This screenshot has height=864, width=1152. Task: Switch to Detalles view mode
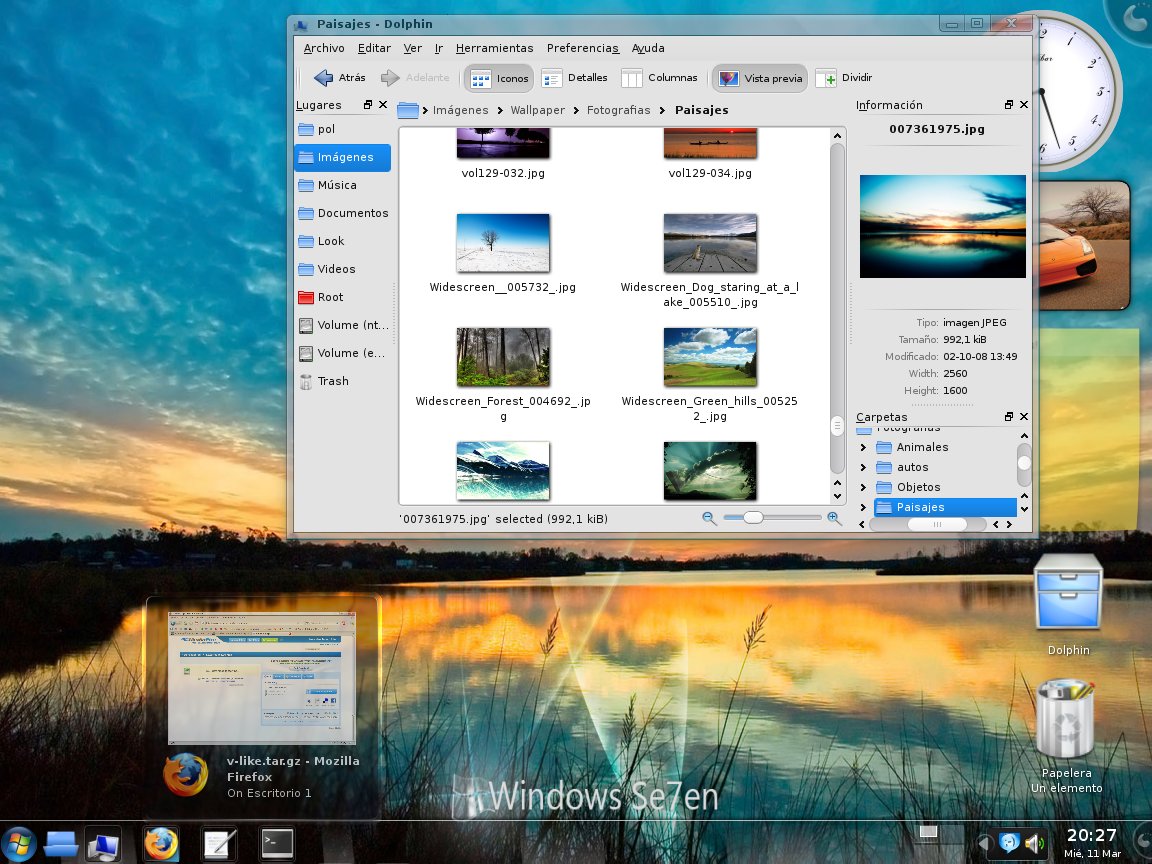[x=575, y=78]
